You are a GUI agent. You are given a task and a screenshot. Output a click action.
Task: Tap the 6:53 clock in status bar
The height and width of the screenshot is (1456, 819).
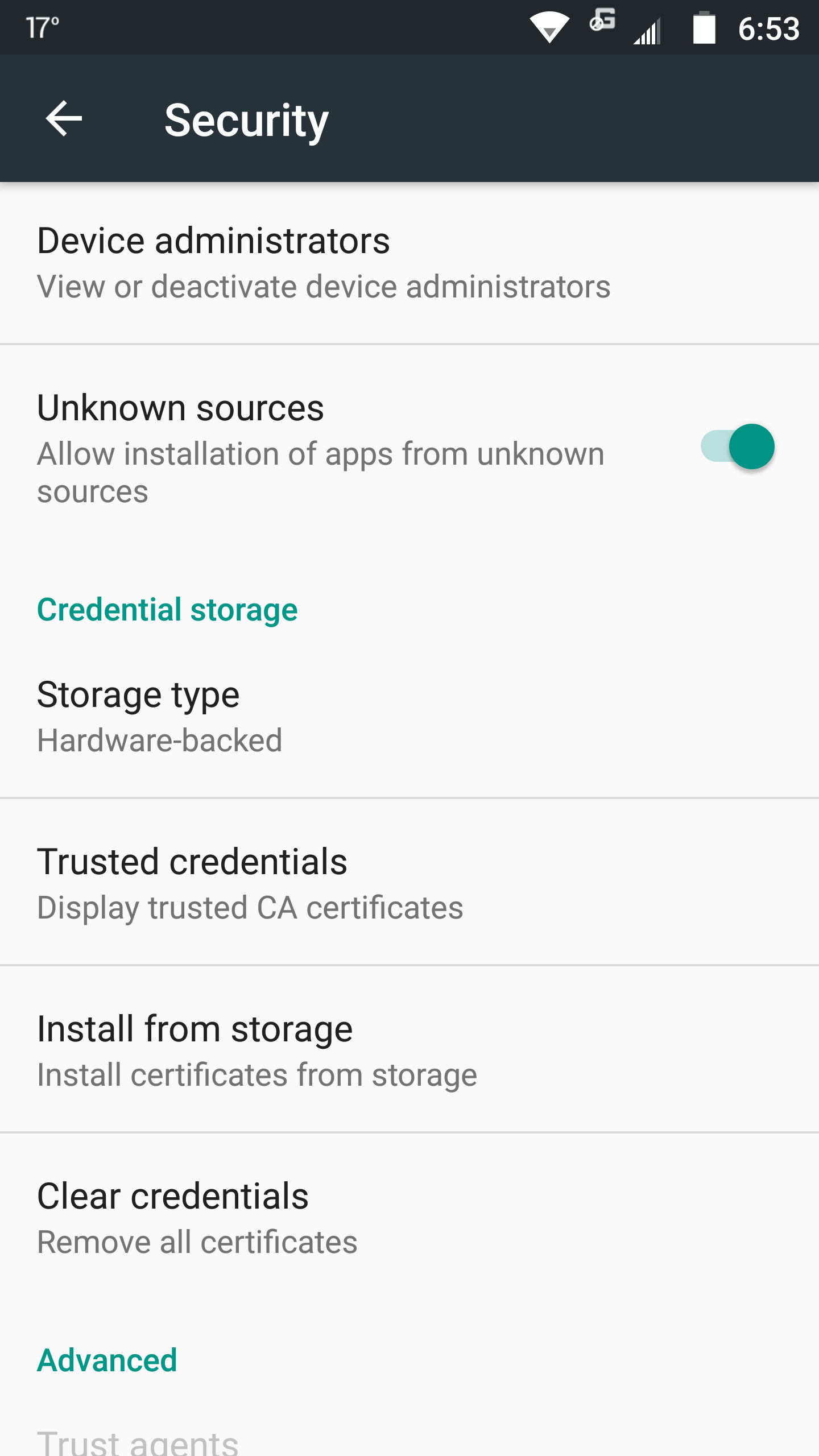pyautogui.click(x=768, y=28)
